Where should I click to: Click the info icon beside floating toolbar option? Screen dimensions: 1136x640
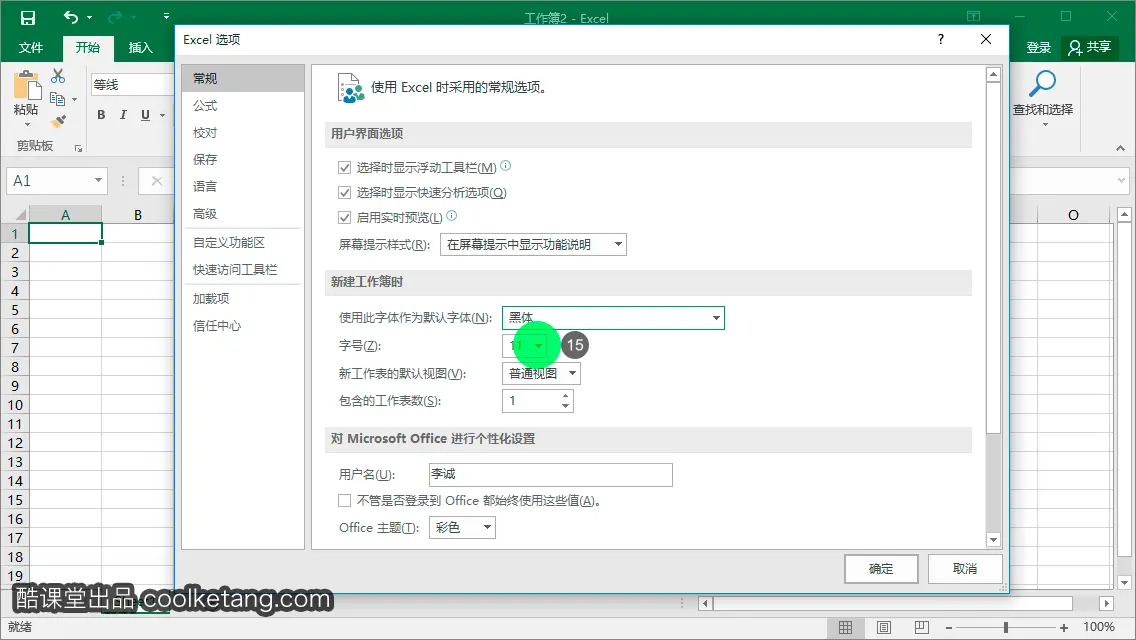[x=506, y=165]
